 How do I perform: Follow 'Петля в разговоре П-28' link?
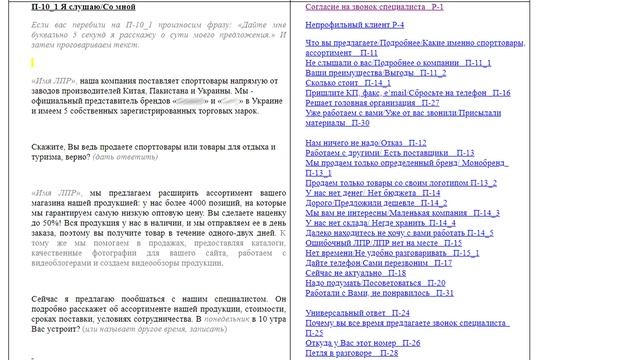coord(351,353)
